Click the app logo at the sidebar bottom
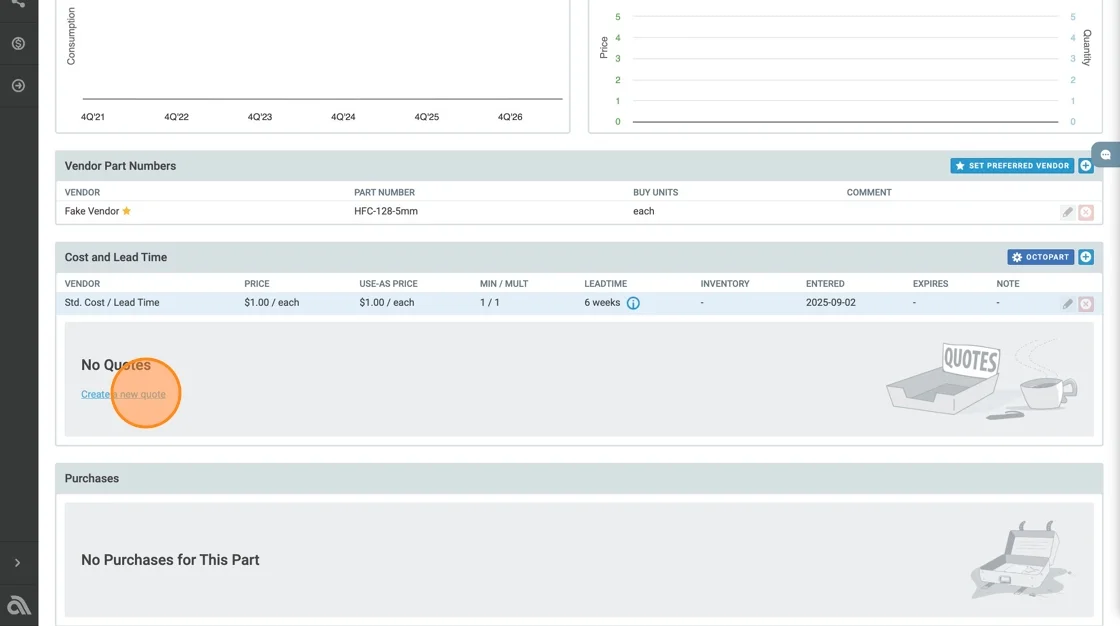 pos(18,605)
